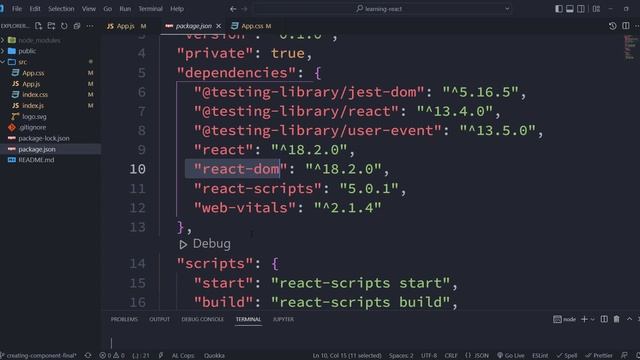
Task: Switch to the App.css tab
Action: pyautogui.click(x=251, y=26)
